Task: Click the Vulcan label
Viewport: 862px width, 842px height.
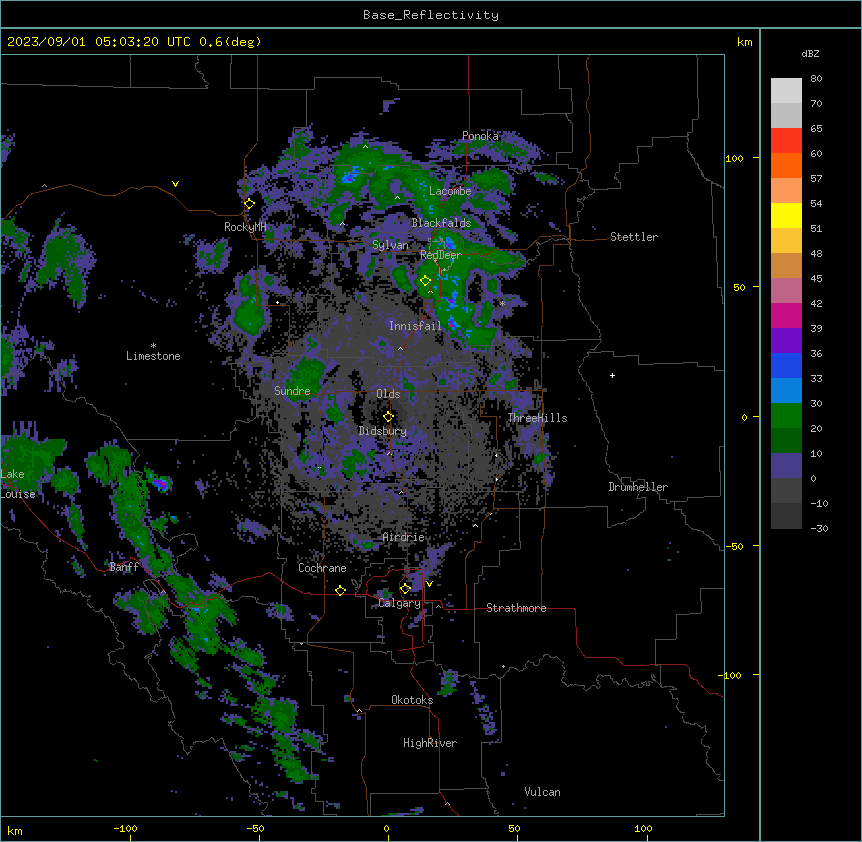Action: [542, 792]
